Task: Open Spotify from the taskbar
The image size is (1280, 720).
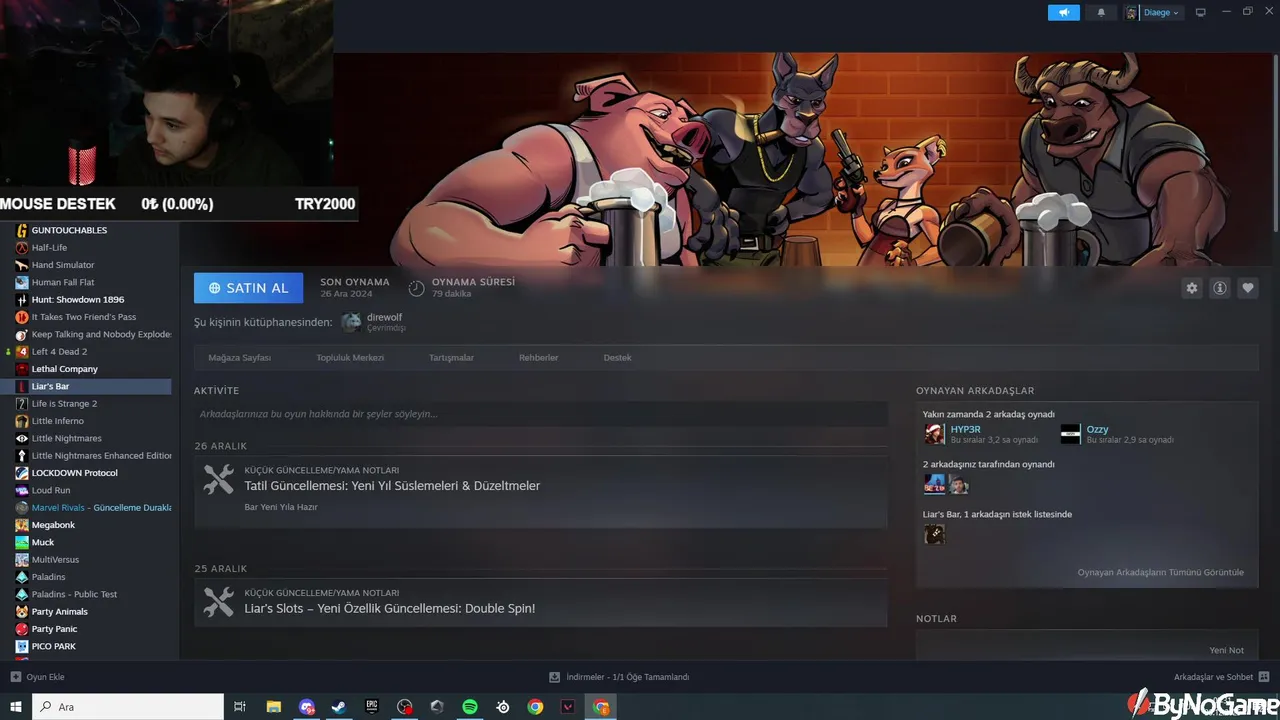Action: click(x=470, y=707)
